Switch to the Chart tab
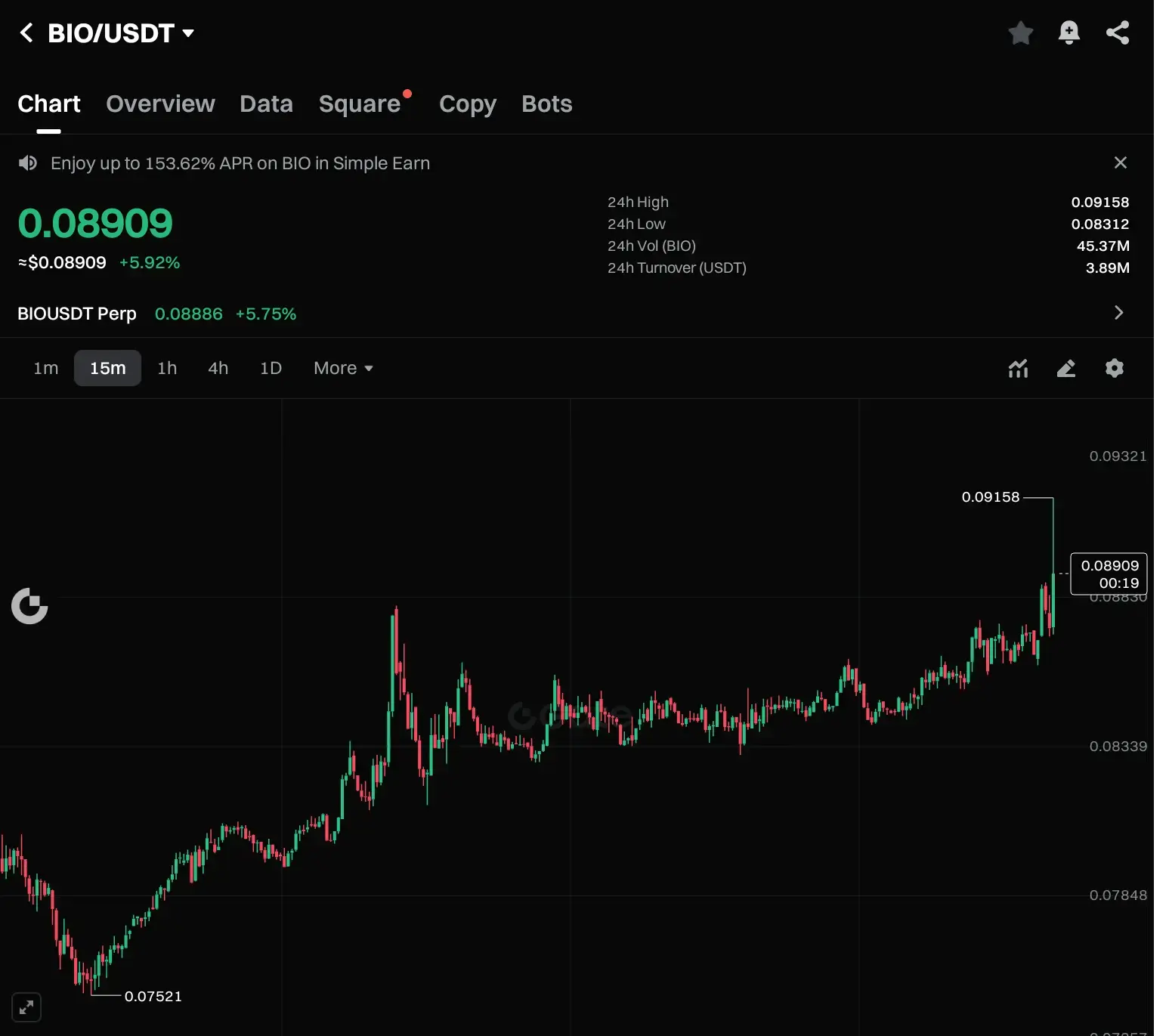 (49, 104)
